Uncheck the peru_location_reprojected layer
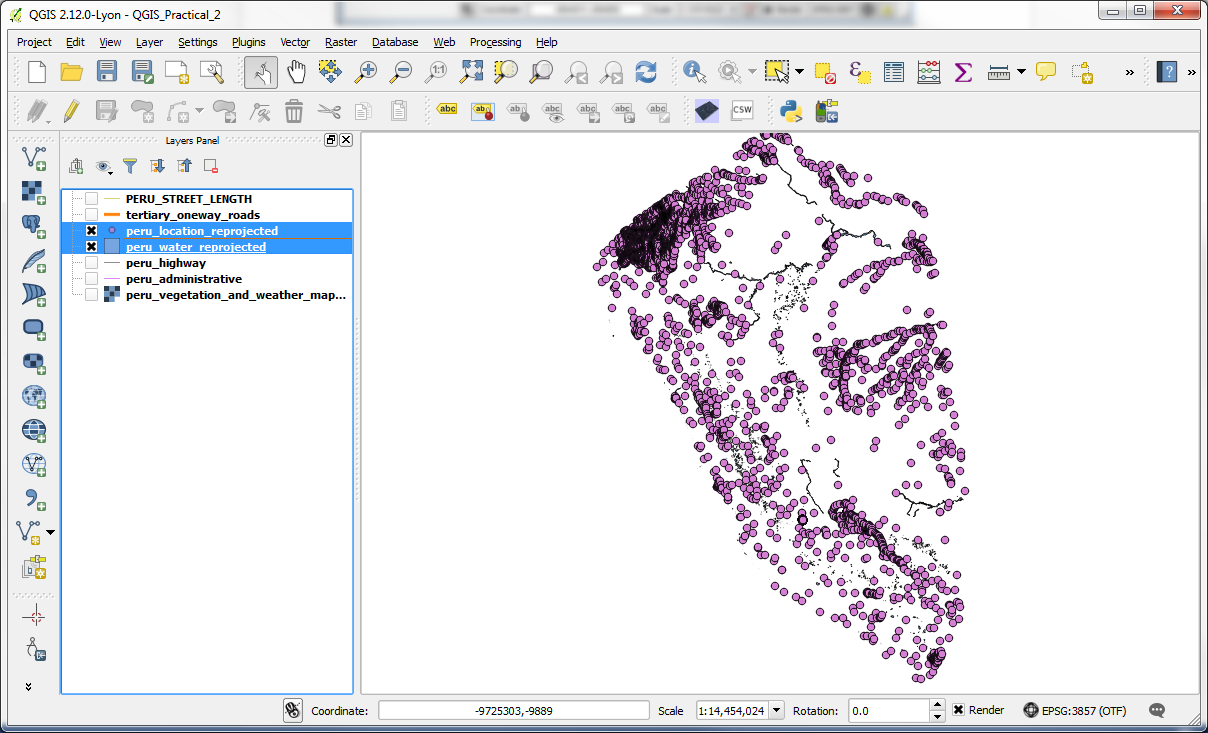This screenshot has height=733, width=1208. pyautogui.click(x=91, y=231)
